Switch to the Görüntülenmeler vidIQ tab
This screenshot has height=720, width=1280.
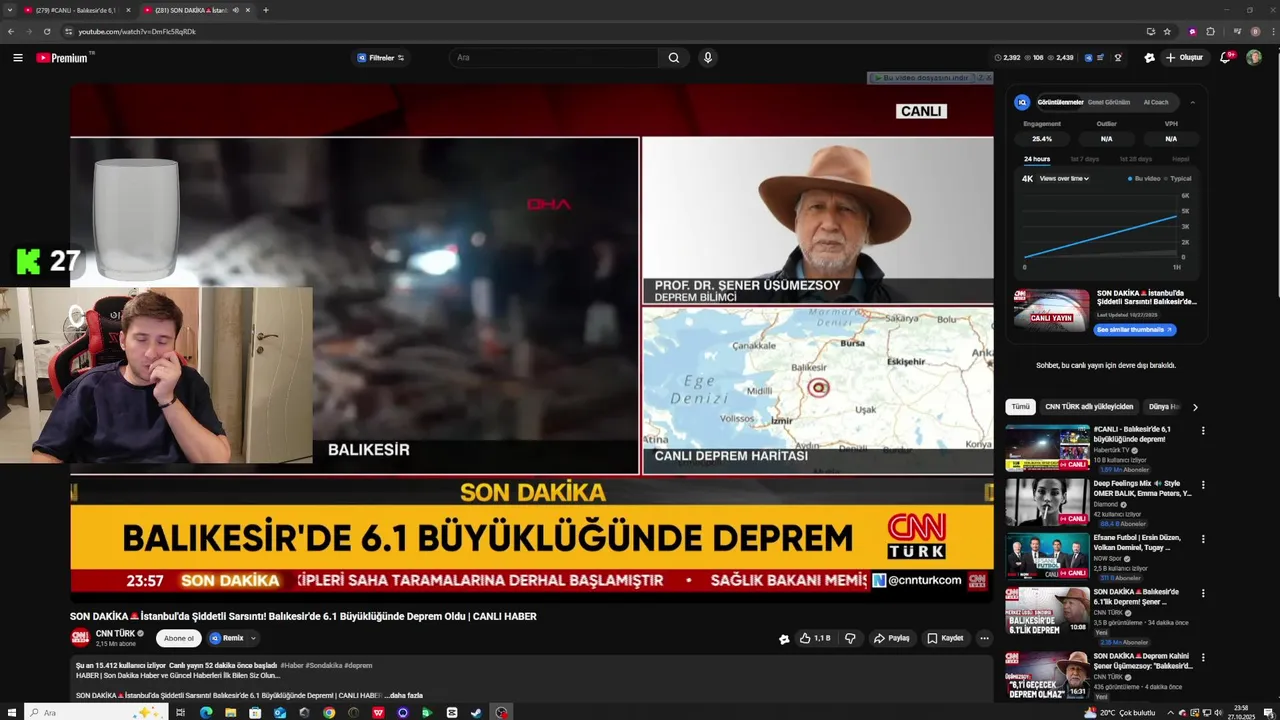(x=1060, y=102)
